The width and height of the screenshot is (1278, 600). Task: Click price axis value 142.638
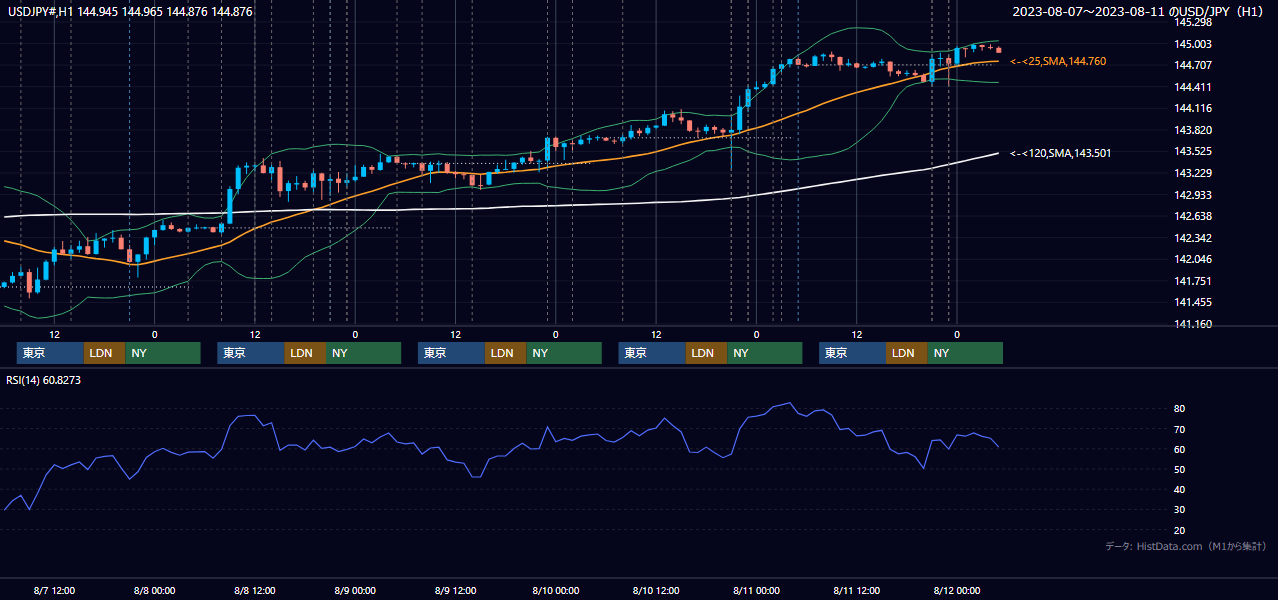[x=1193, y=216]
